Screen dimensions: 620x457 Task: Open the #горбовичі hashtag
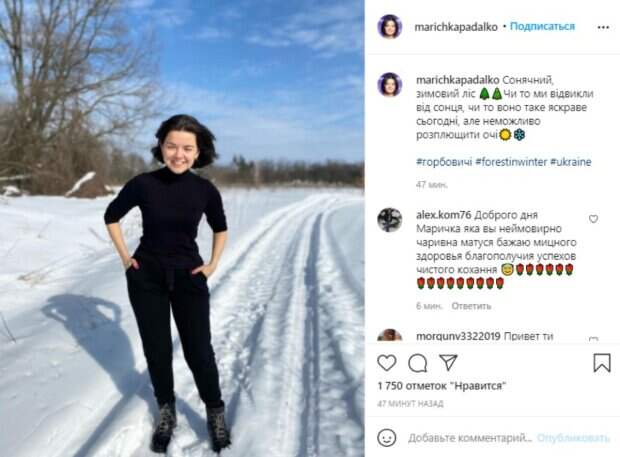pyautogui.click(x=444, y=162)
